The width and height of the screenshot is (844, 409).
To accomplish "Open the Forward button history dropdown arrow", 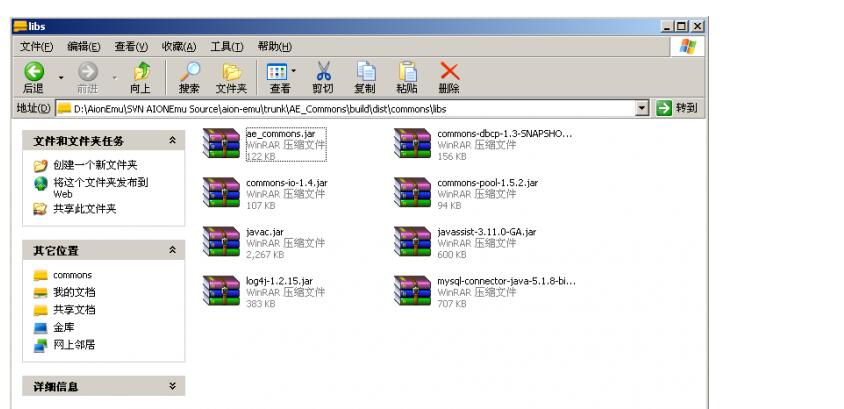I will pos(114,77).
